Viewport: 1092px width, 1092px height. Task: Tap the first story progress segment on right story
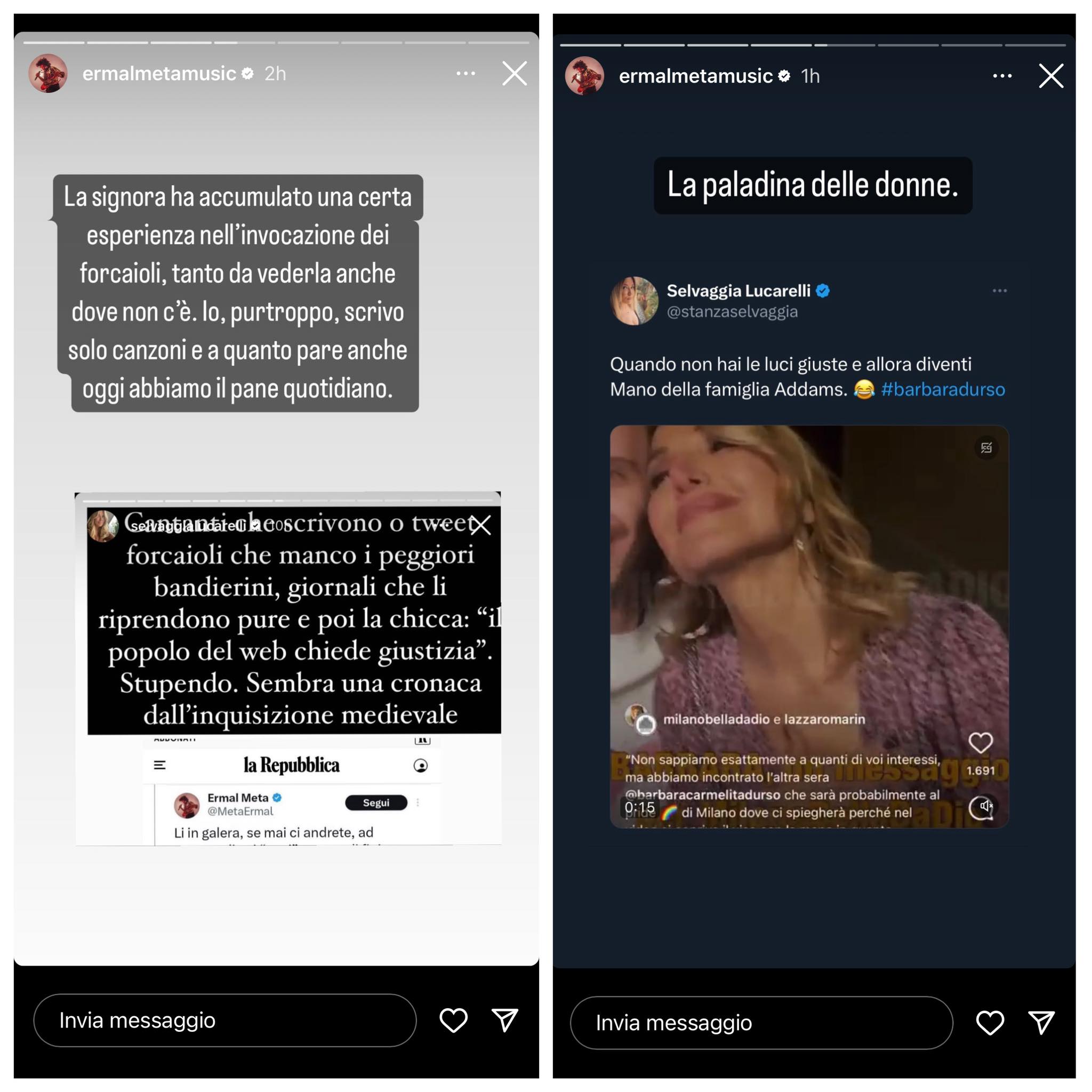(590, 45)
